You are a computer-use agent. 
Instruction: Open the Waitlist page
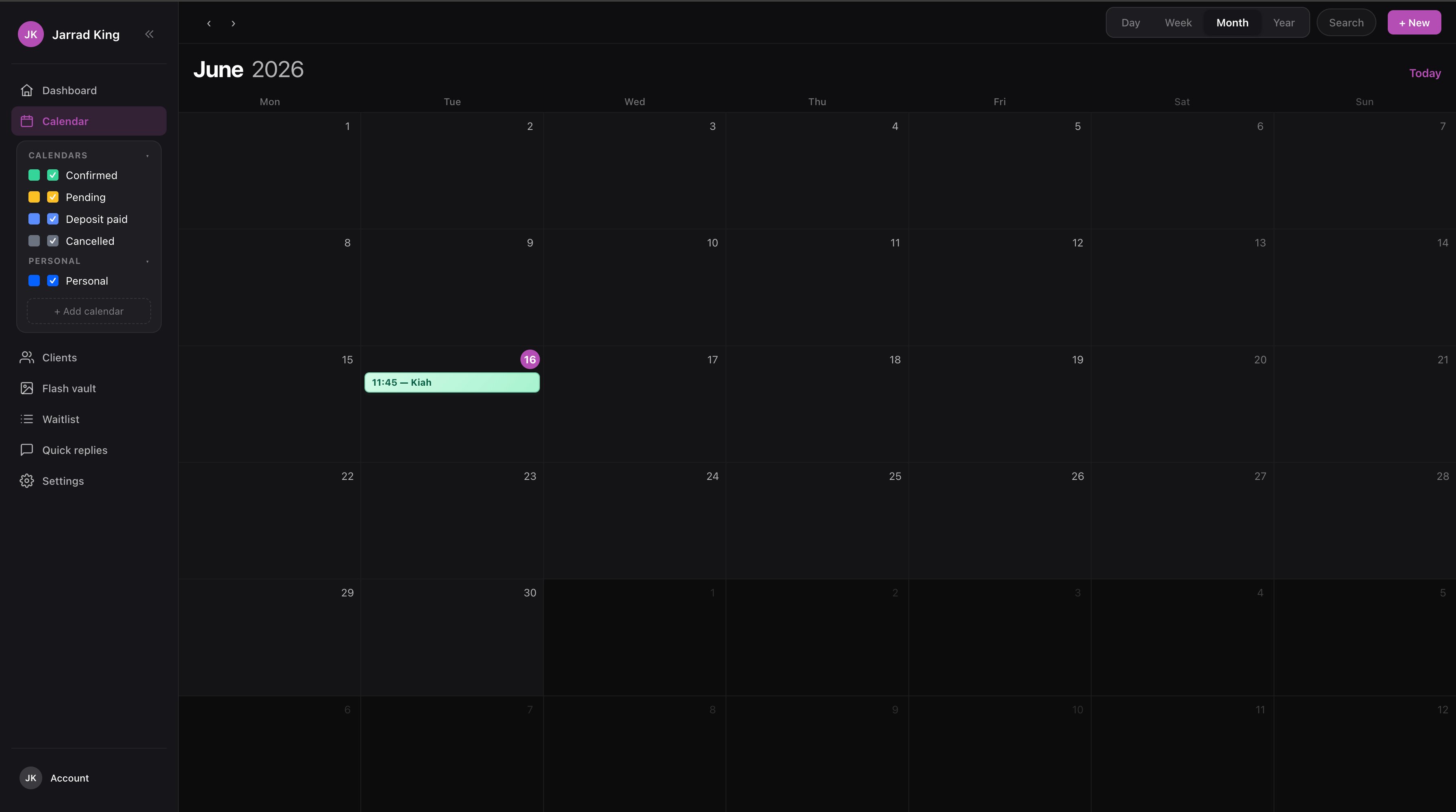click(89, 419)
